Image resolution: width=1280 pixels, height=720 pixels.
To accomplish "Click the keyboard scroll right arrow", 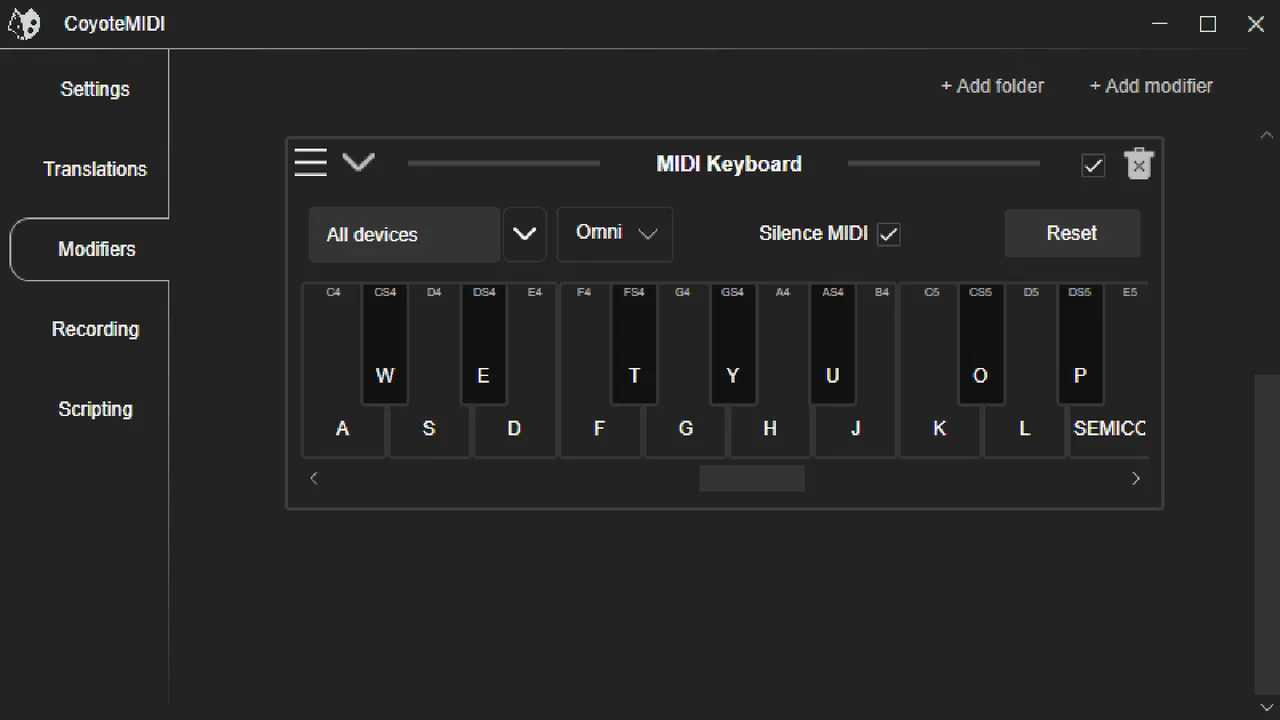I will click(x=1135, y=478).
